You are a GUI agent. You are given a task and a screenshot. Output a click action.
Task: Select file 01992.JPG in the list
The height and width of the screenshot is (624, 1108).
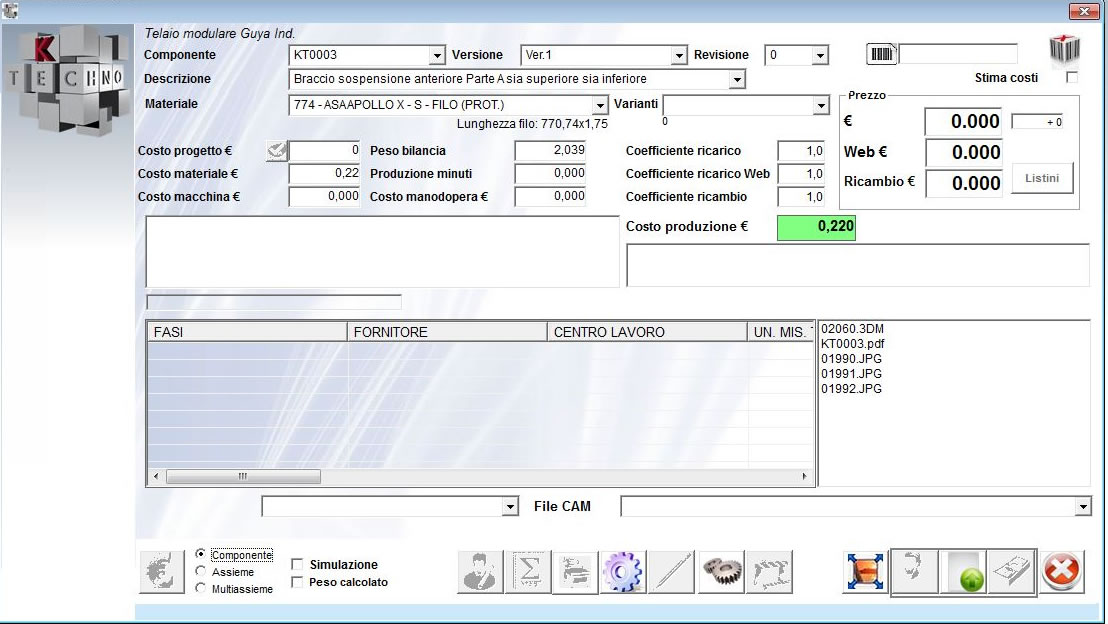[851, 388]
